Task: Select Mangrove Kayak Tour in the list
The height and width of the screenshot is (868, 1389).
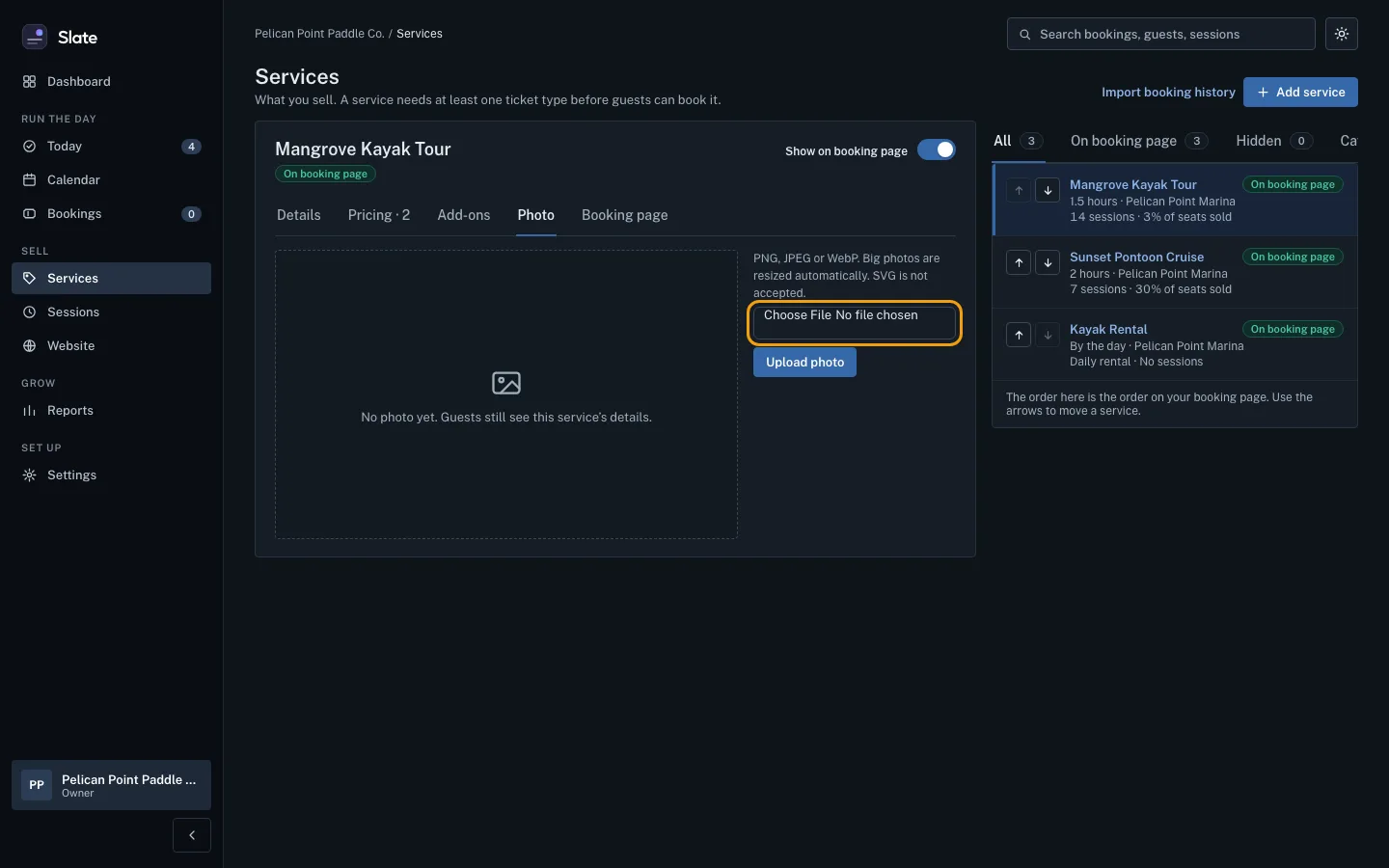Action: 1133,185
